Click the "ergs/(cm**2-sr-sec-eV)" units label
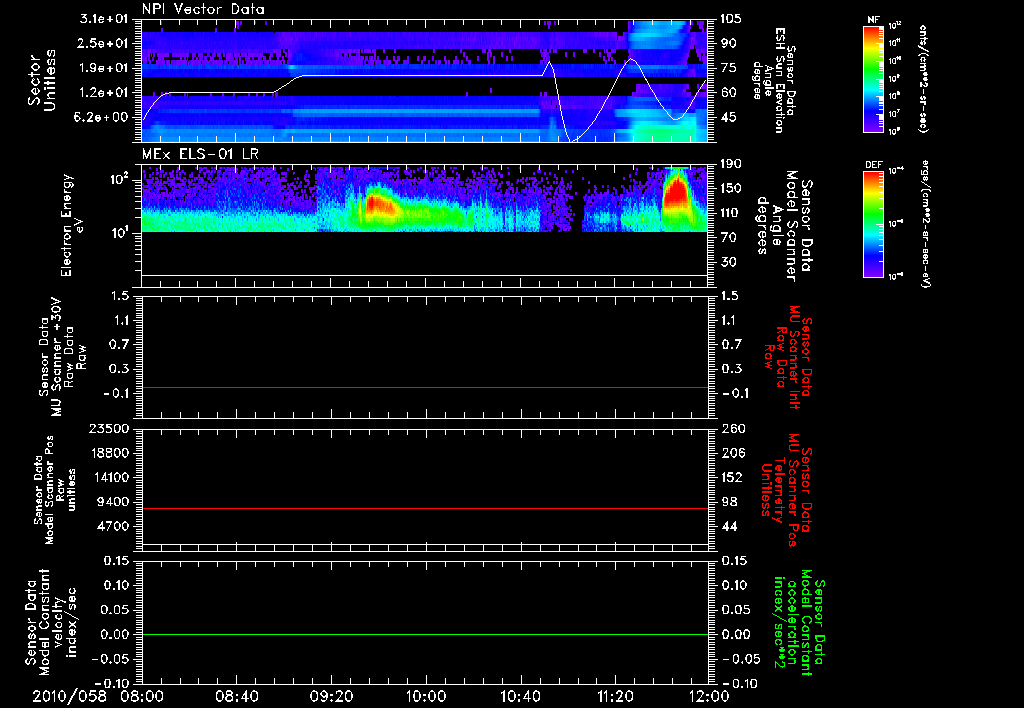Viewport: 1024px width, 708px height. [925, 224]
